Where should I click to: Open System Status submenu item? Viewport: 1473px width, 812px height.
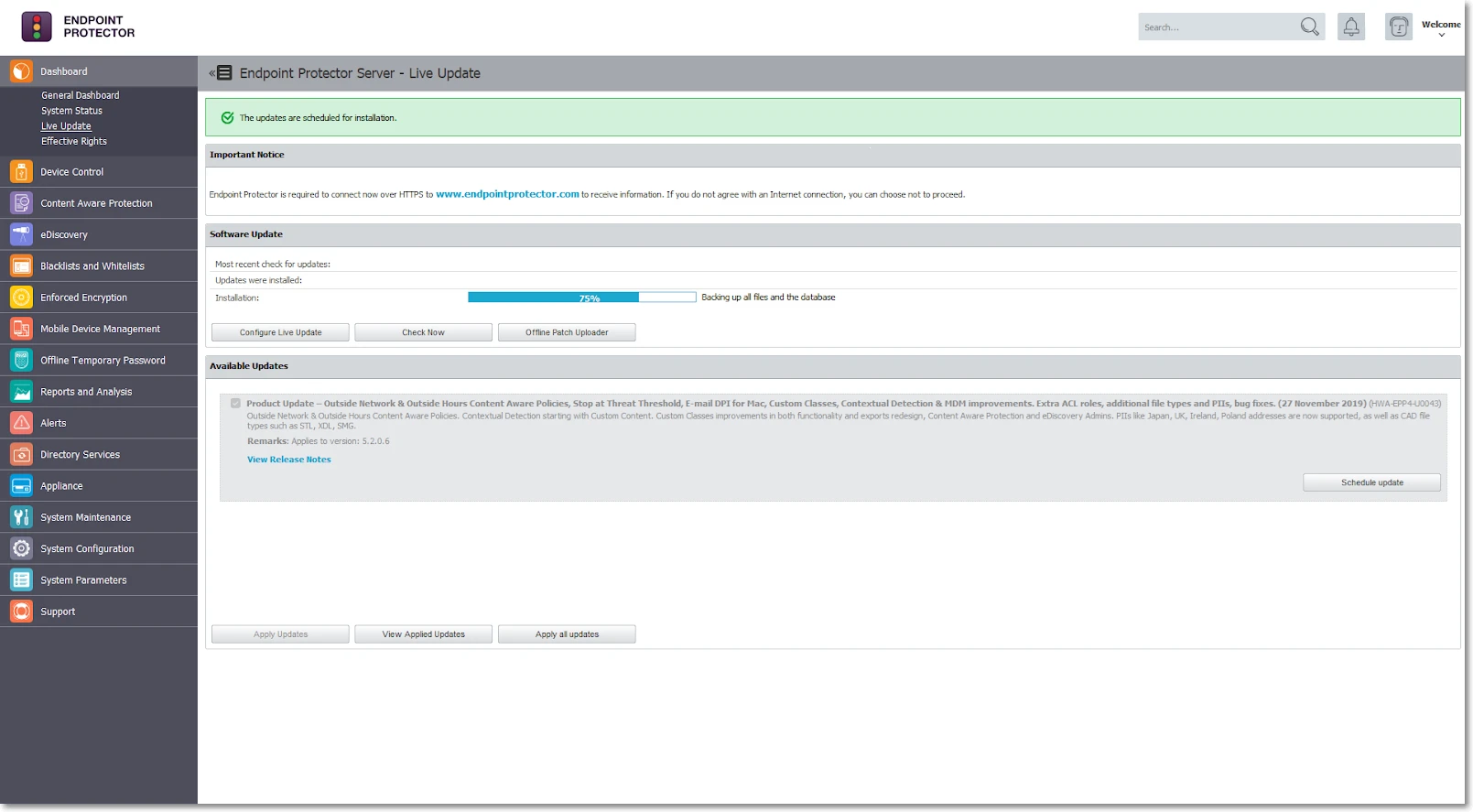[x=71, y=111]
